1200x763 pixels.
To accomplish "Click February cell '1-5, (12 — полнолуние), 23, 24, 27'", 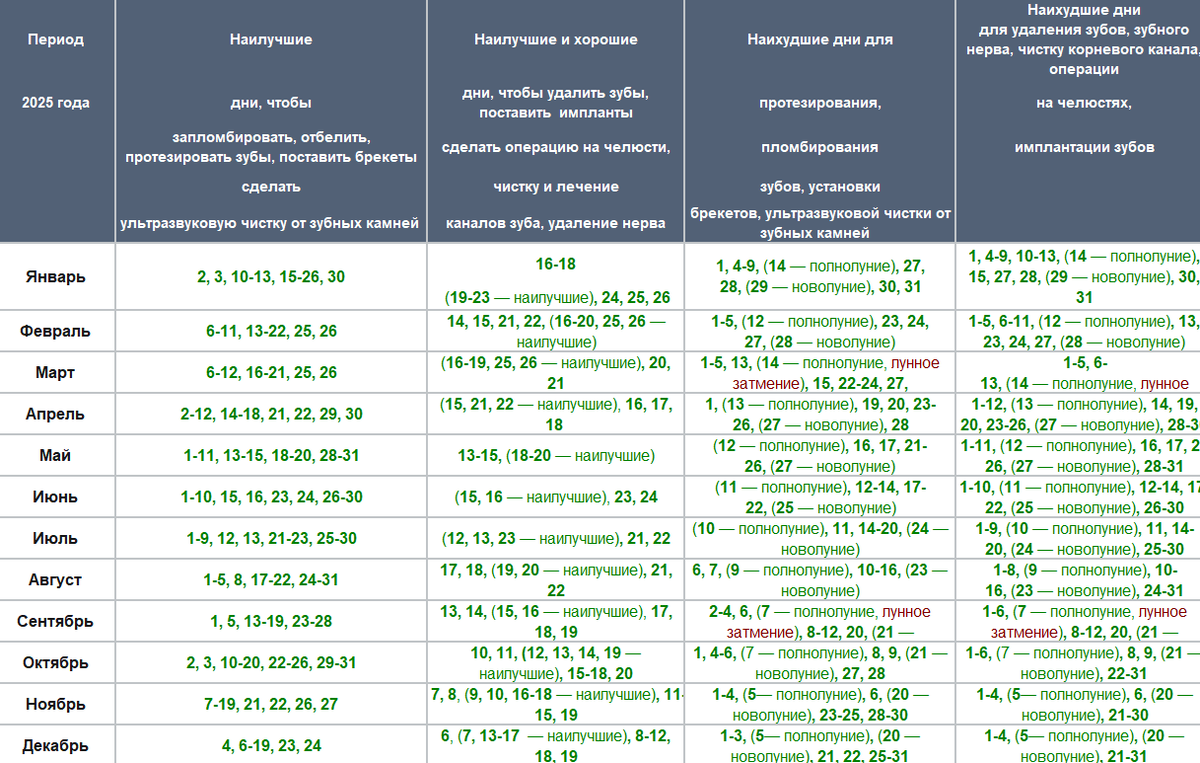I will 819,331.
